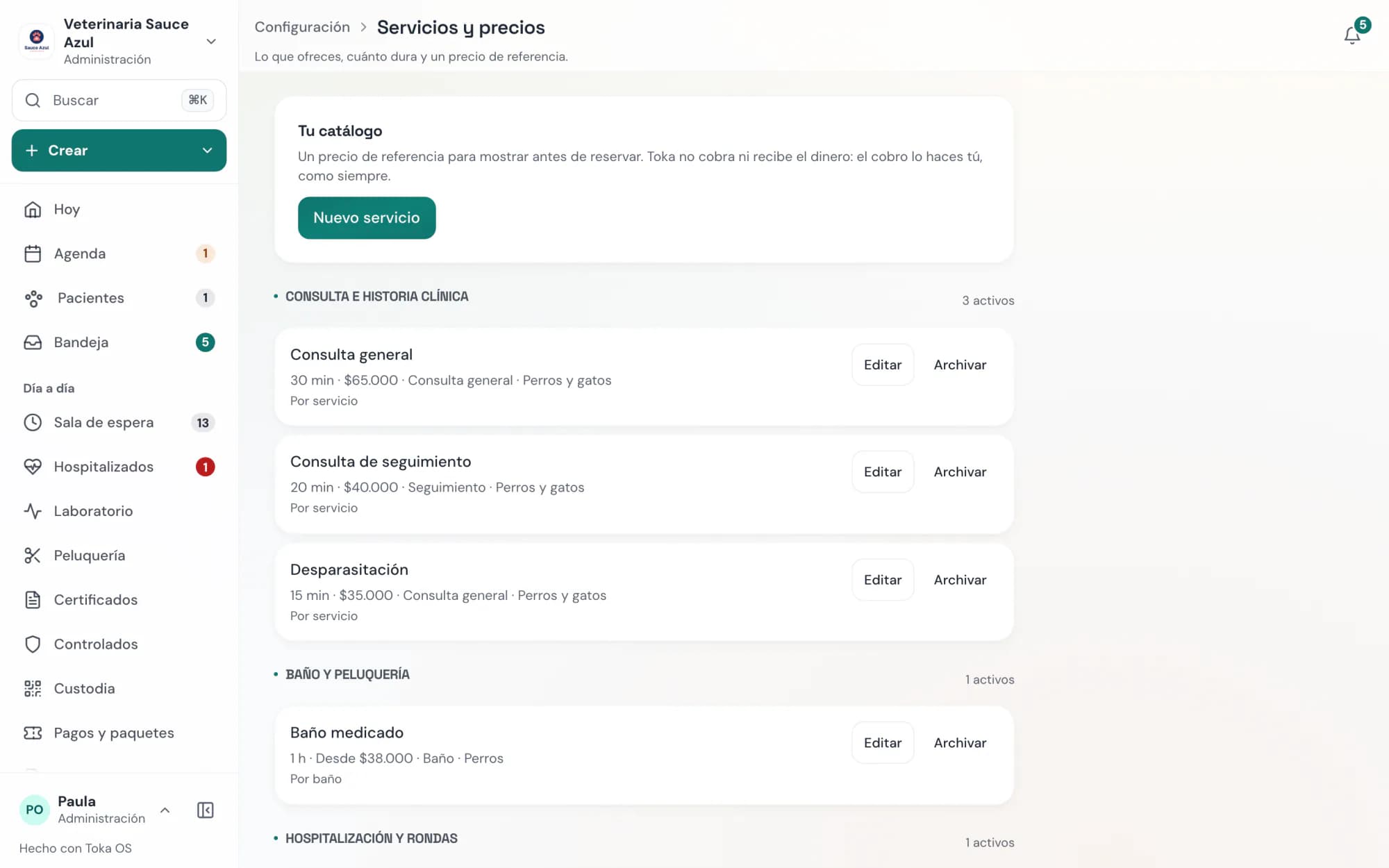This screenshot has width=1389, height=868.
Task: Archive Consulta de seguimiento
Action: point(960,471)
